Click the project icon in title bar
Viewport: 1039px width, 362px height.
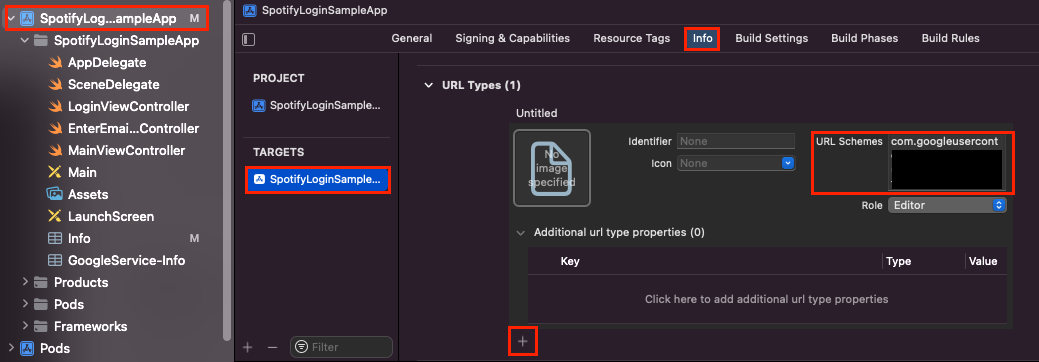coord(249,10)
